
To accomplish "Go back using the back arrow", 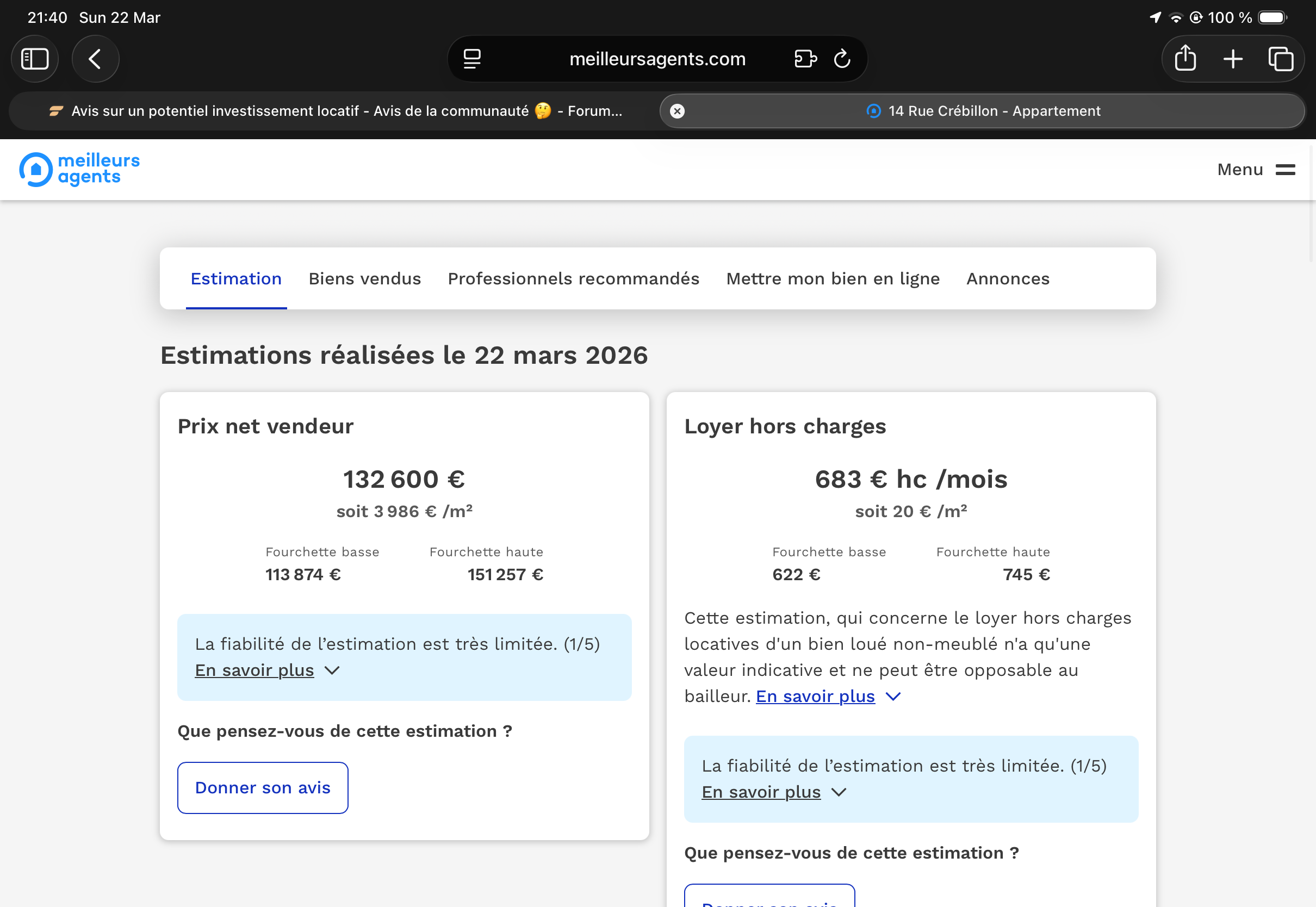I will [95, 59].
